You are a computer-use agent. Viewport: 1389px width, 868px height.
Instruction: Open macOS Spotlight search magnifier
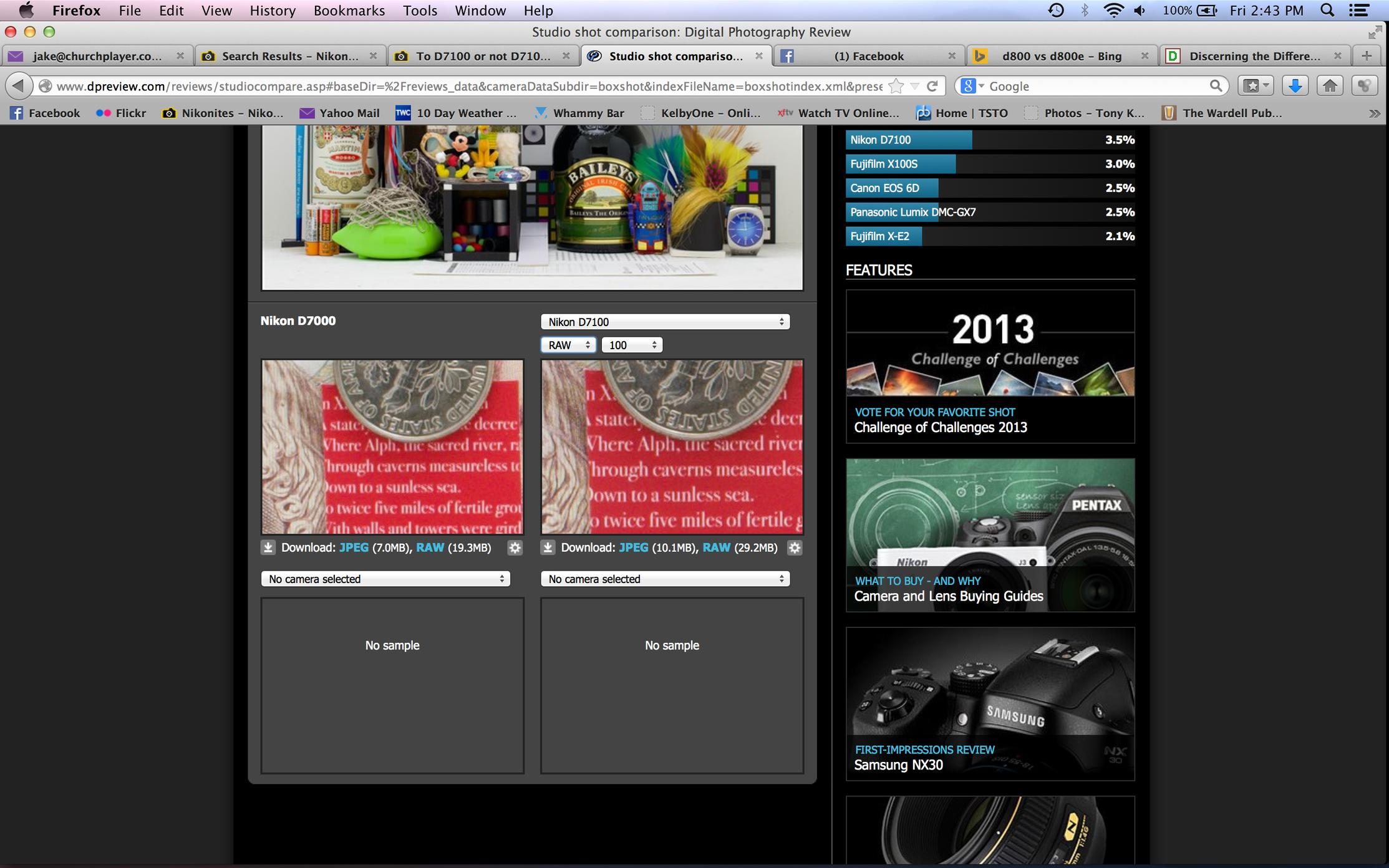[x=1327, y=11]
